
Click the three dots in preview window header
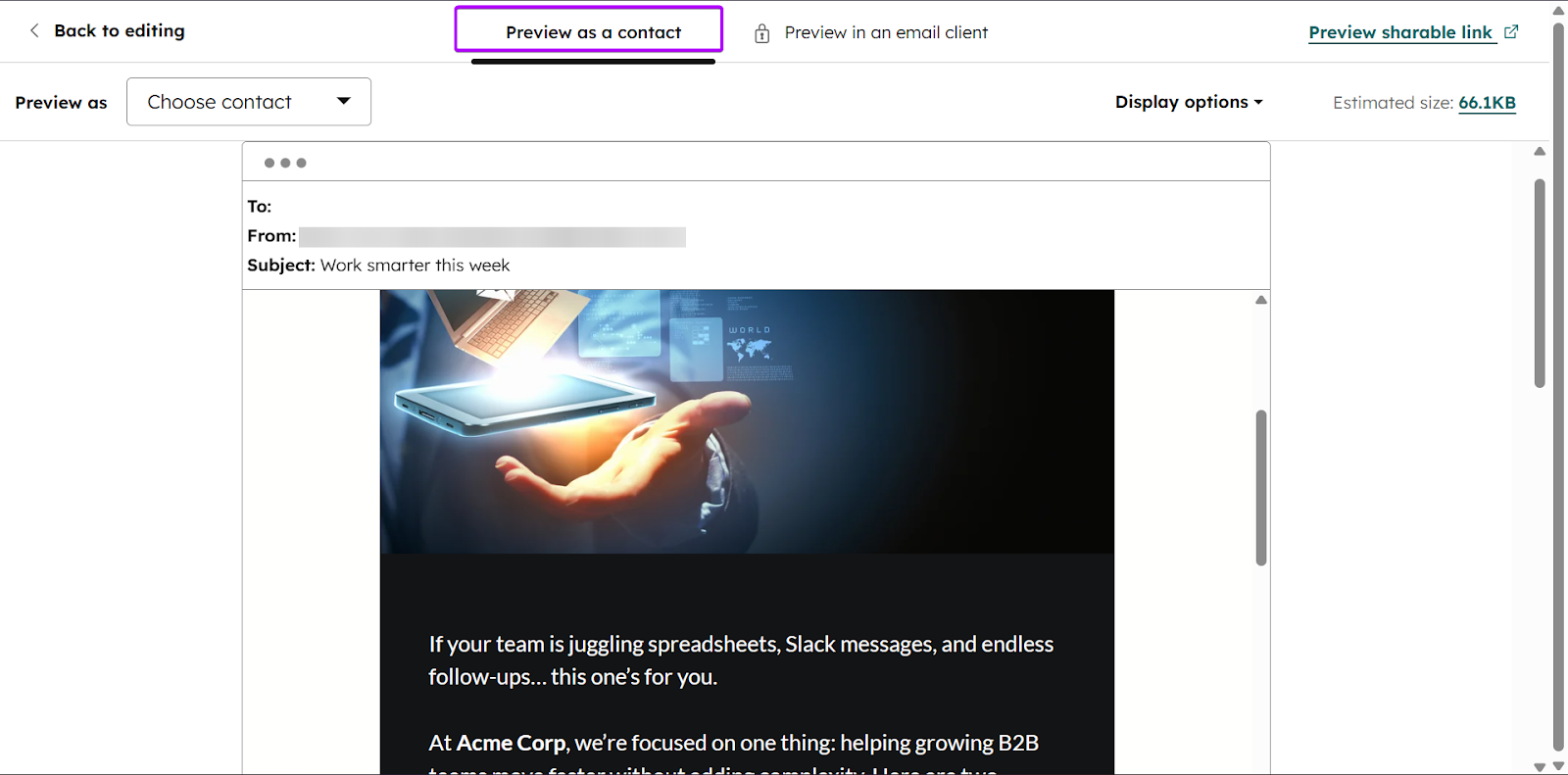coord(285,163)
